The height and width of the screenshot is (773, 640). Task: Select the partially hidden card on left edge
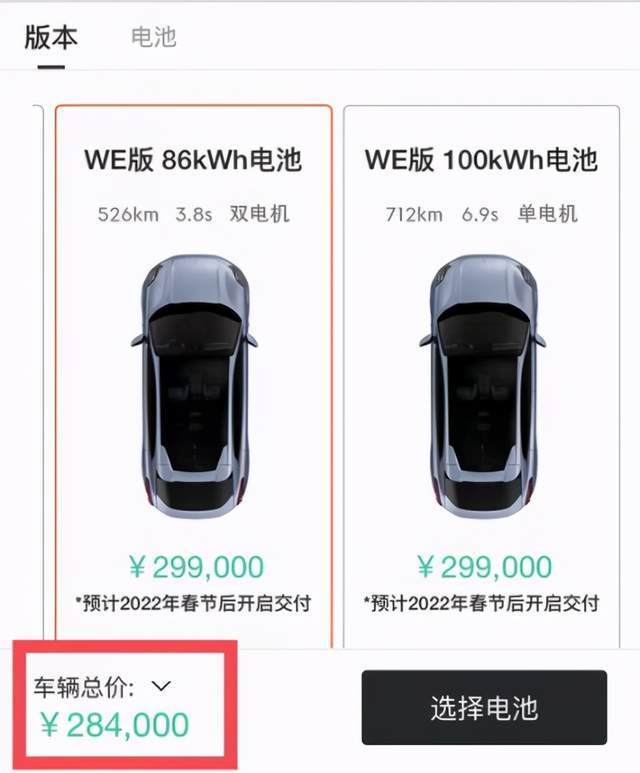[x=38, y=375]
